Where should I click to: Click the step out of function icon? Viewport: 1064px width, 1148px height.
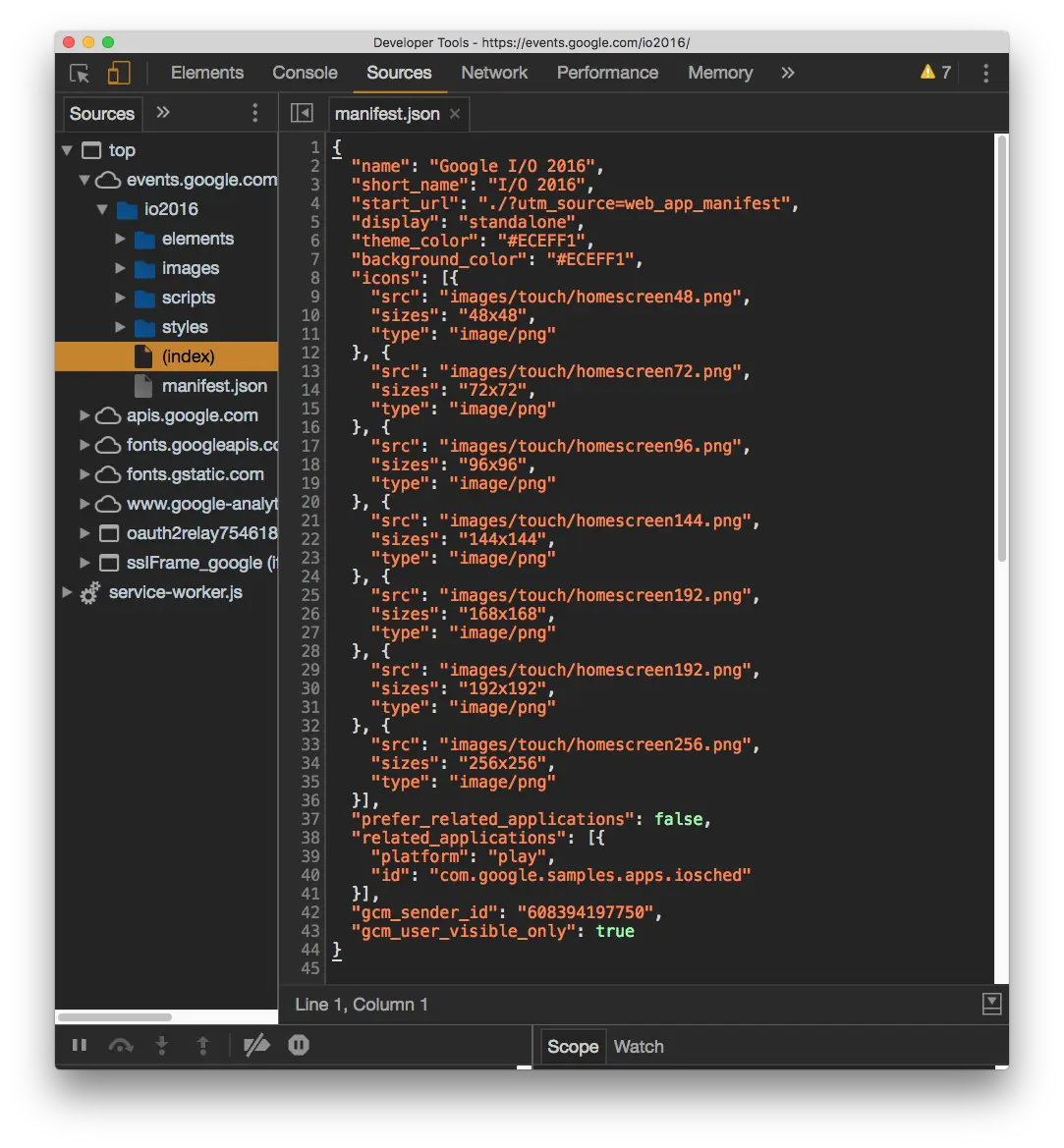(x=202, y=1046)
